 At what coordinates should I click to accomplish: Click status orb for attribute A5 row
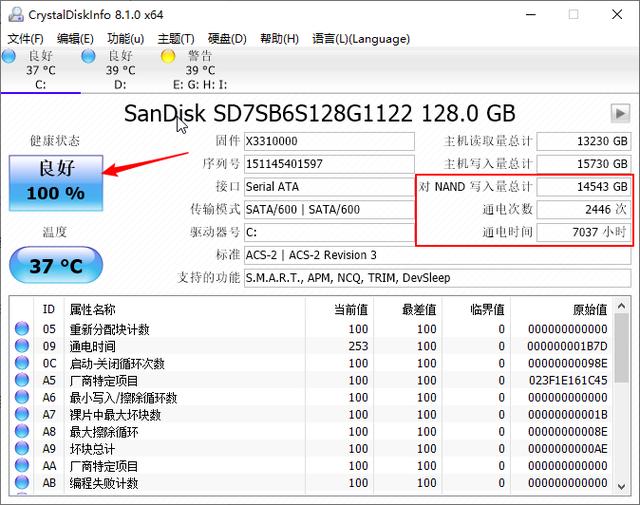point(22,380)
